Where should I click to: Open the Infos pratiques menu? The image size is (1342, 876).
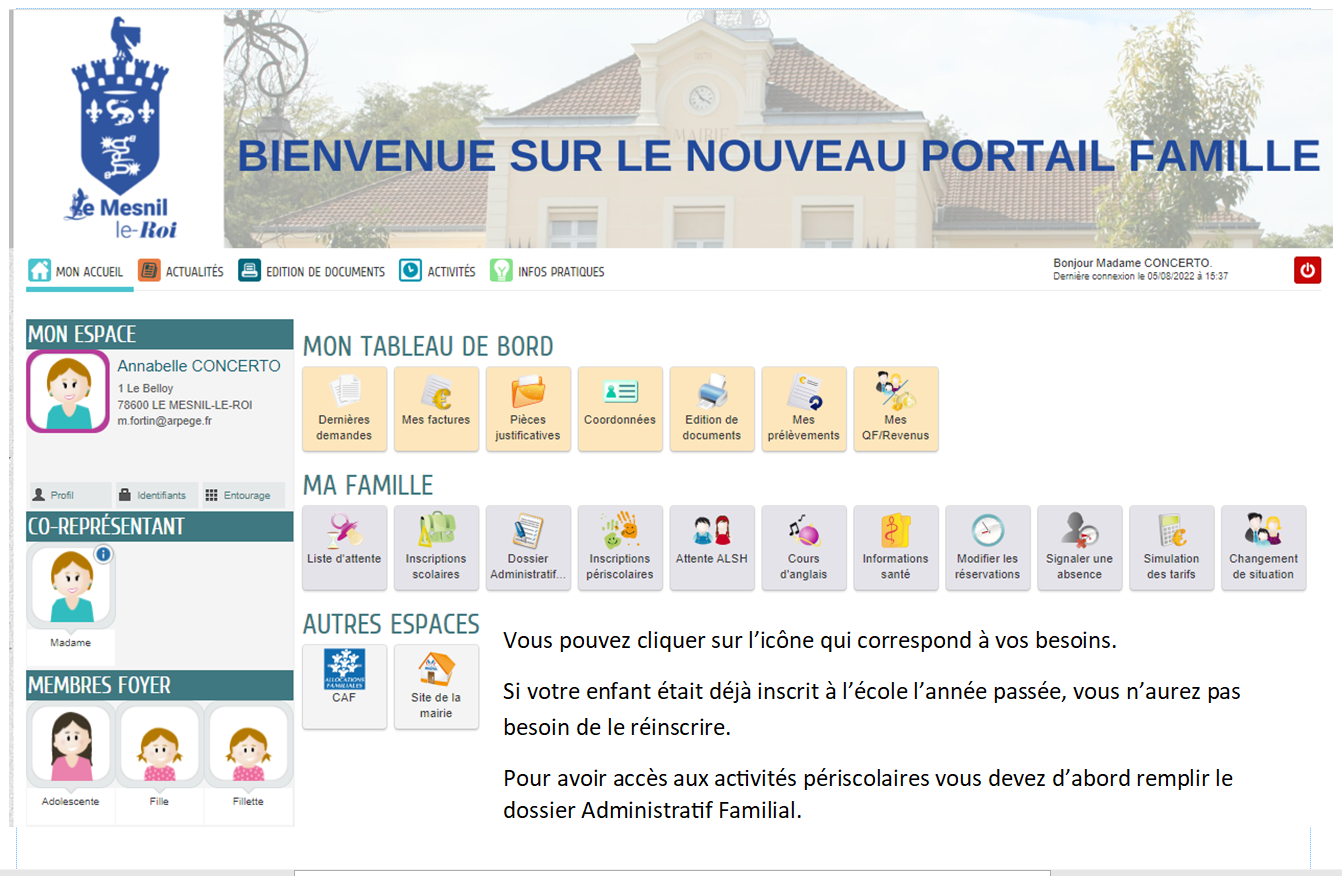coord(547,271)
